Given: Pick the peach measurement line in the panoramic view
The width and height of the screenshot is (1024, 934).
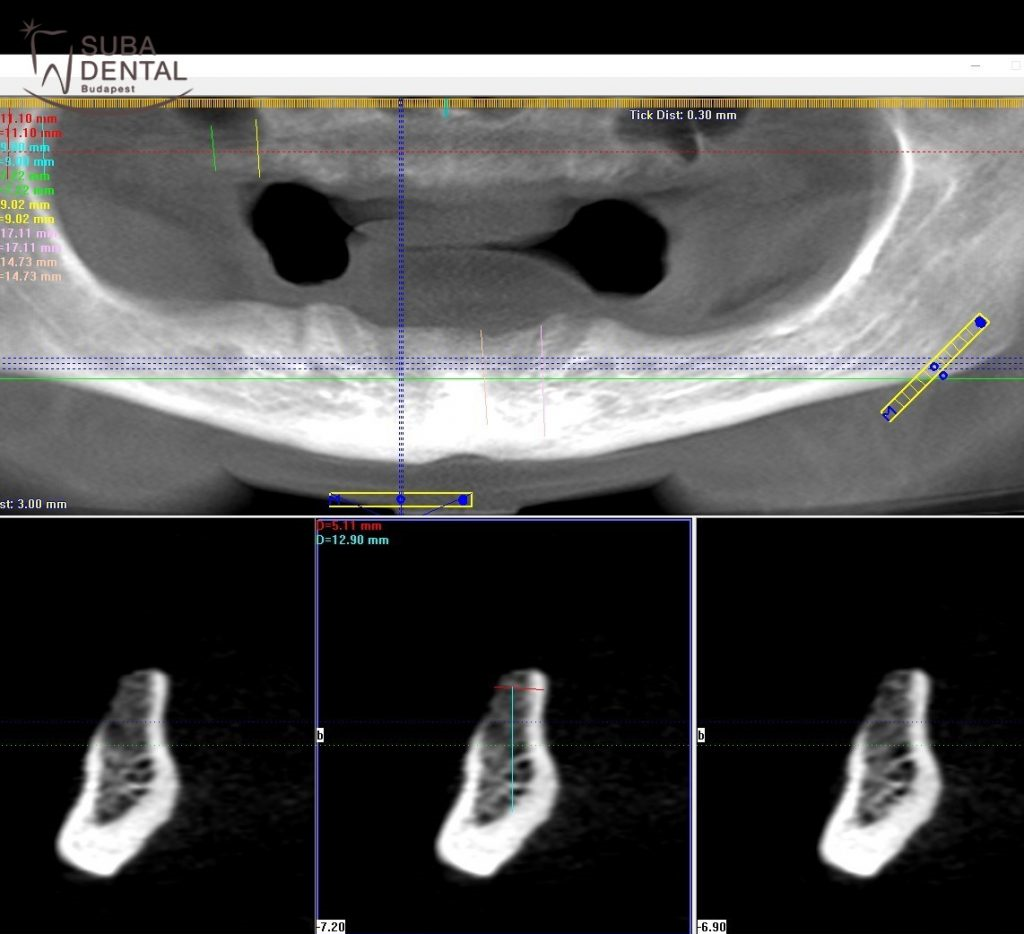Looking at the screenshot, I should click(x=483, y=378).
